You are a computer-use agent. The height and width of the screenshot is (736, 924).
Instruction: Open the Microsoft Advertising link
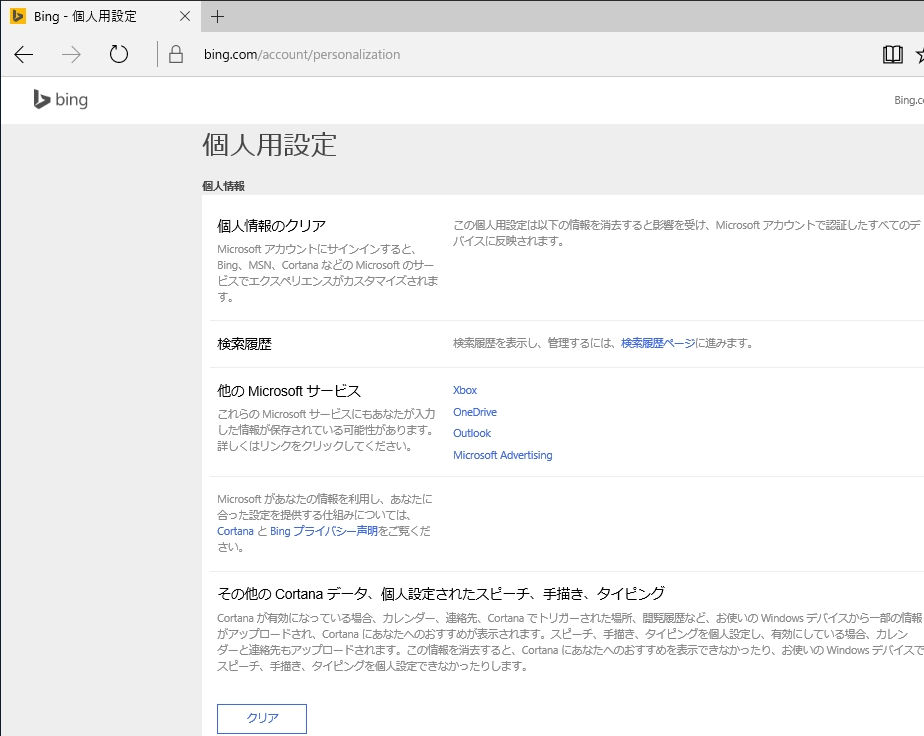pyautogui.click(x=503, y=455)
